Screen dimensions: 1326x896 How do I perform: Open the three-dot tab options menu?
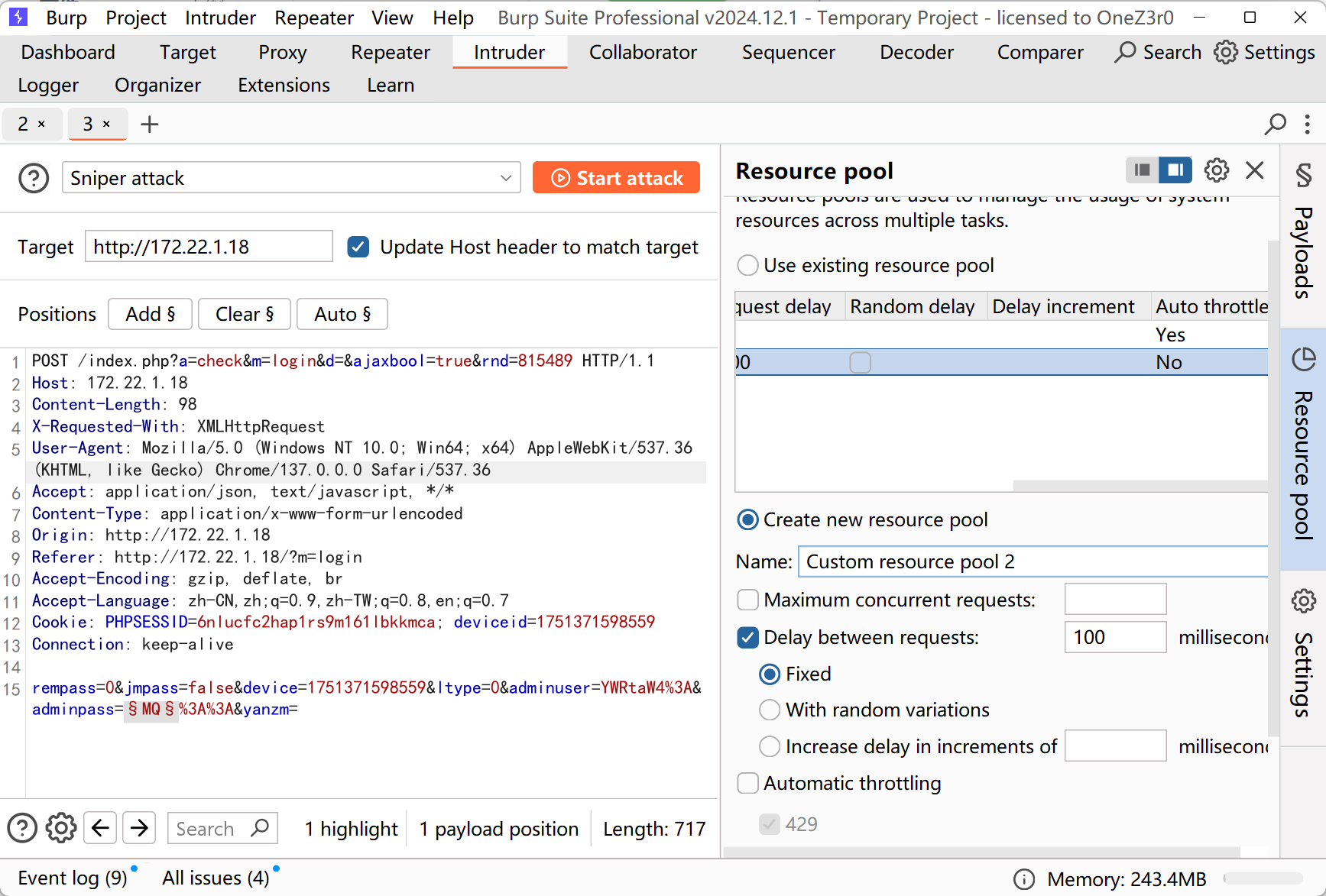click(x=1308, y=124)
